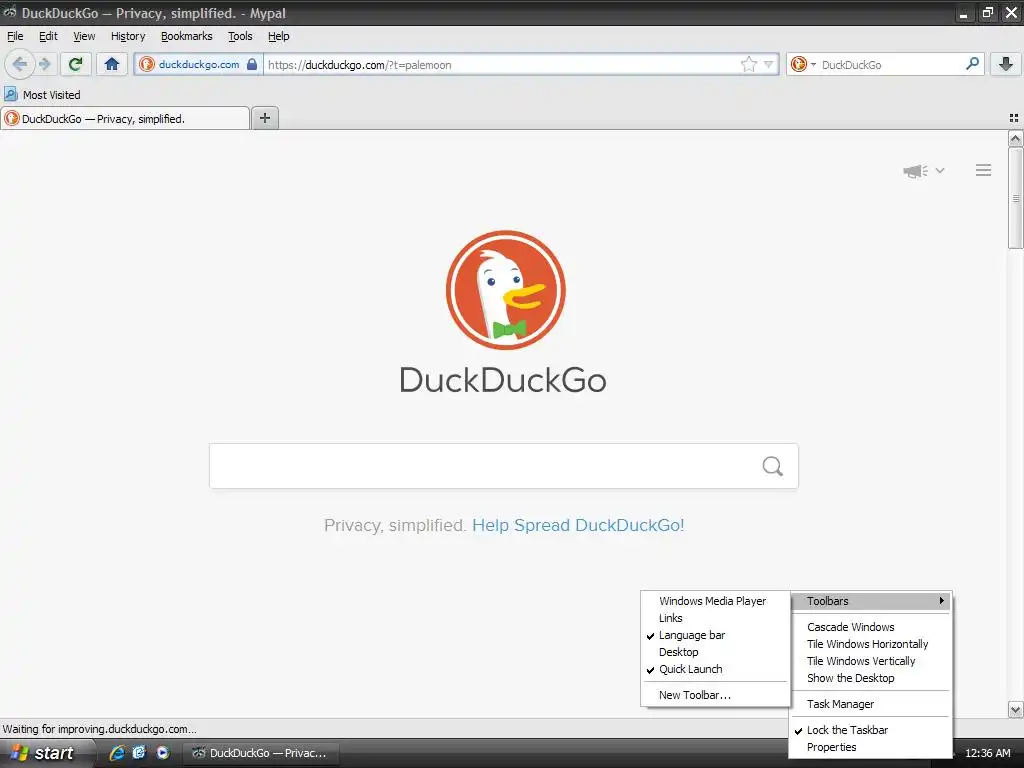
Task: Launch Internet Explorer from Quick Launch
Action: pyautogui.click(x=117, y=752)
